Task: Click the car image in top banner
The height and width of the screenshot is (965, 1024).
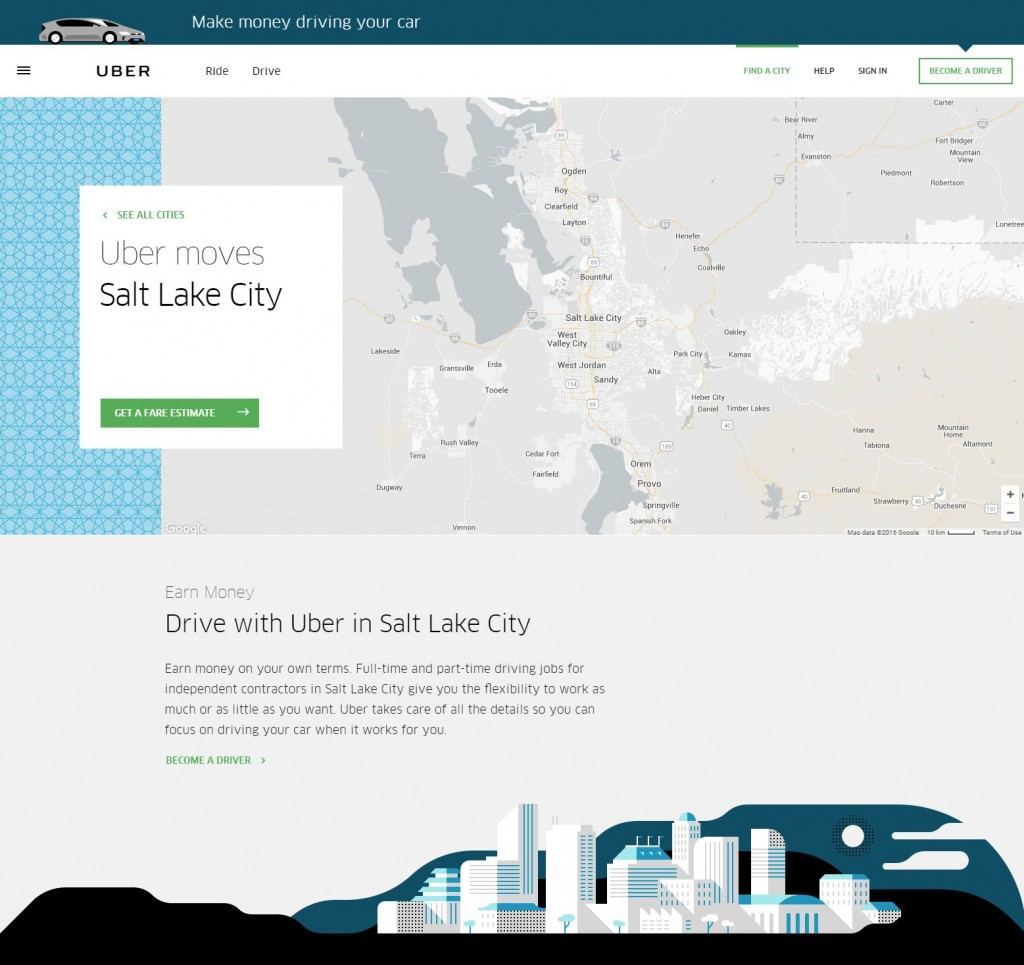Action: point(91,31)
